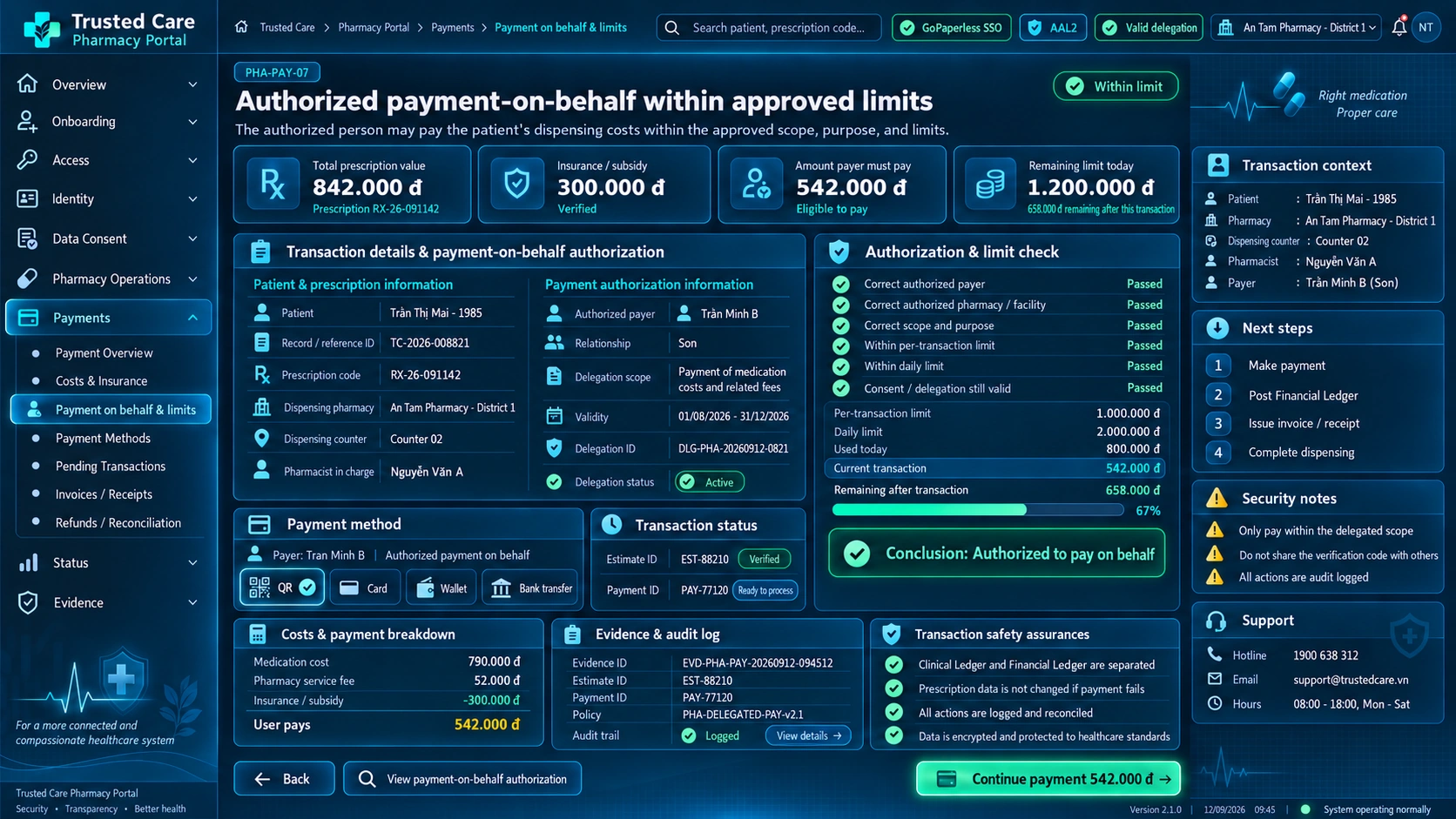The image size is (1456, 819).
Task: Click the Total prescription value Rx icon
Action: pyautogui.click(x=273, y=185)
